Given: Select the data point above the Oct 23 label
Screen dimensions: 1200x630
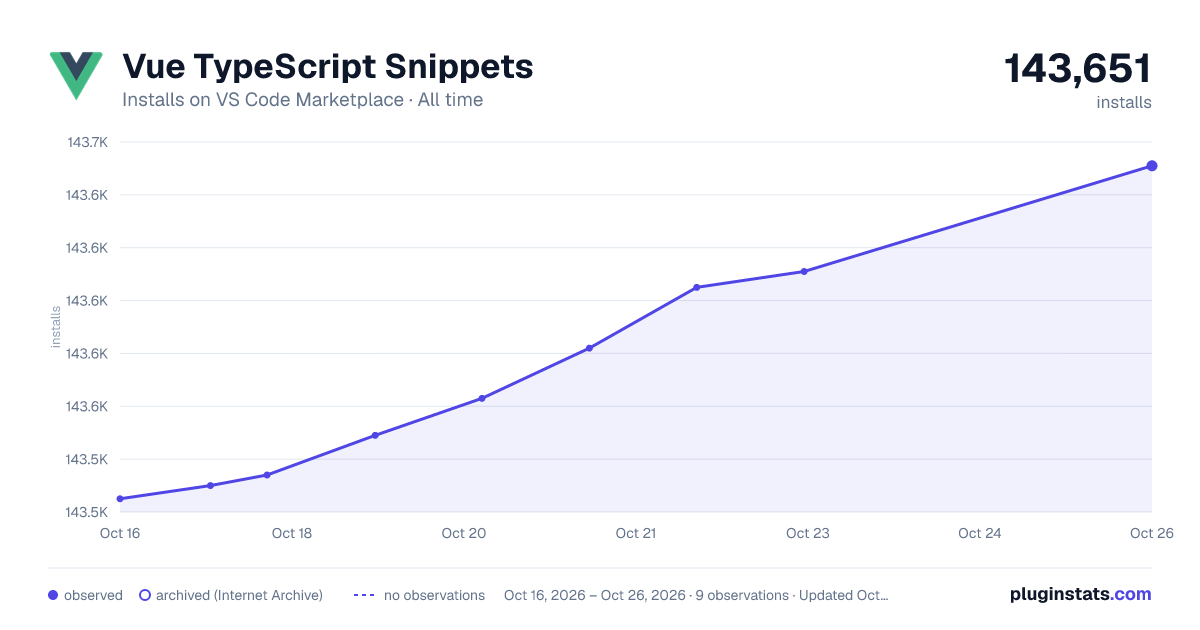Looking at the screenshot, I should coord(804,272).
